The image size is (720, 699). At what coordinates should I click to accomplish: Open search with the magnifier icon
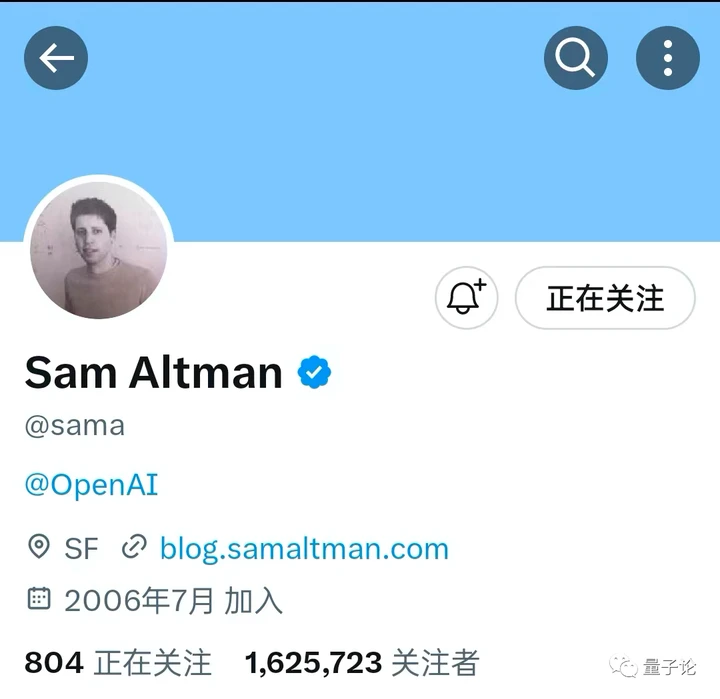(x=576, y=58)
